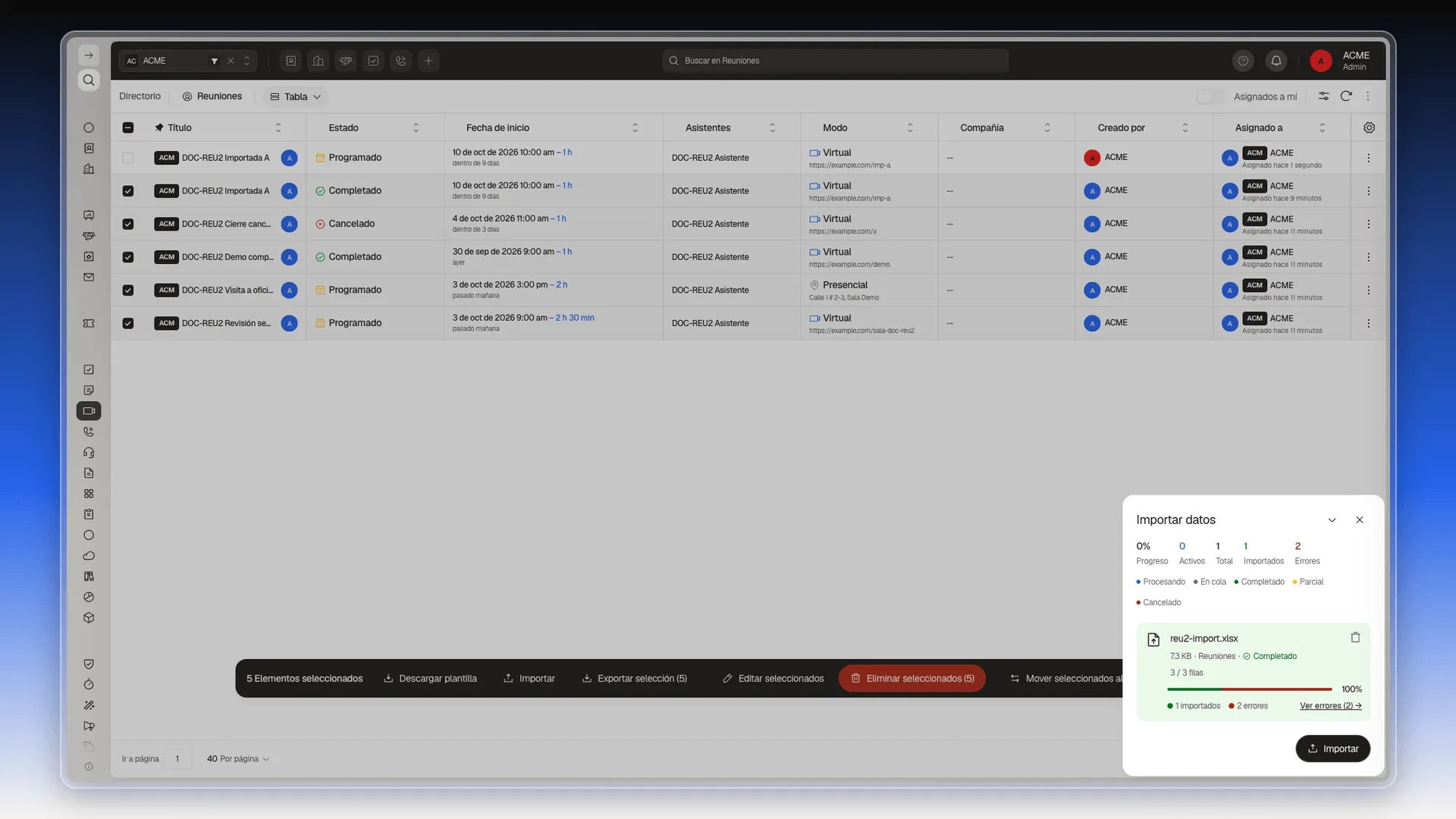
Task: Click the refresh table icon
Action: coord(1346,96)
